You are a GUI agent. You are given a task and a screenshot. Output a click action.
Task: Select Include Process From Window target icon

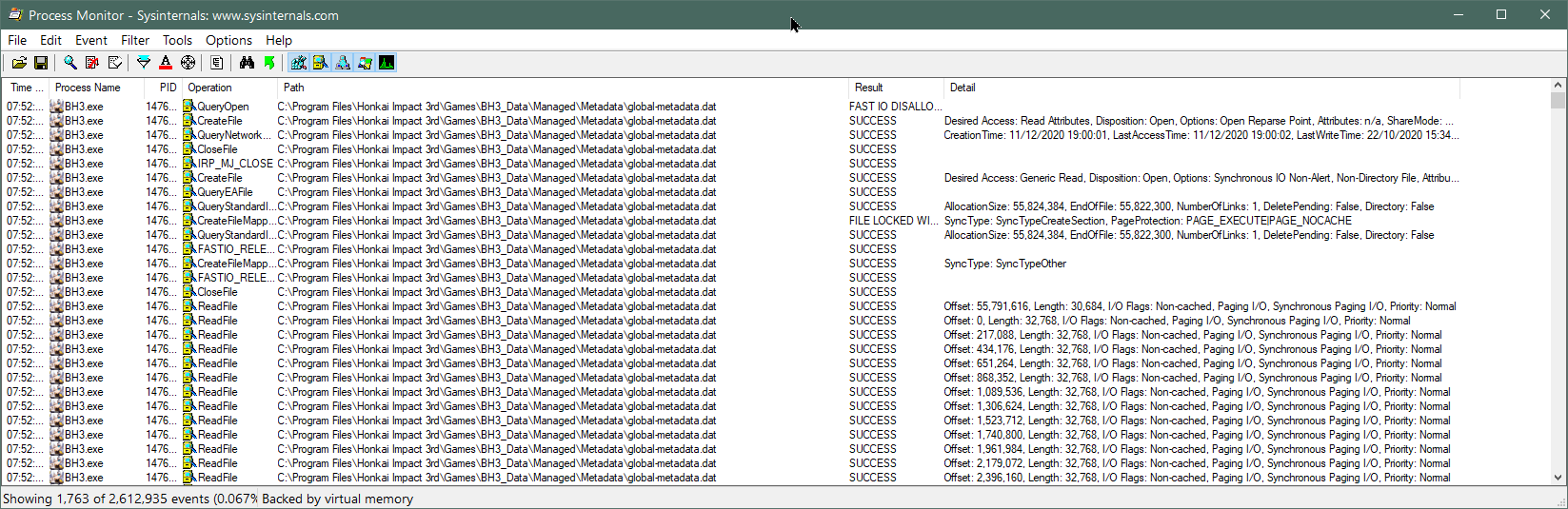pos(188,63)
